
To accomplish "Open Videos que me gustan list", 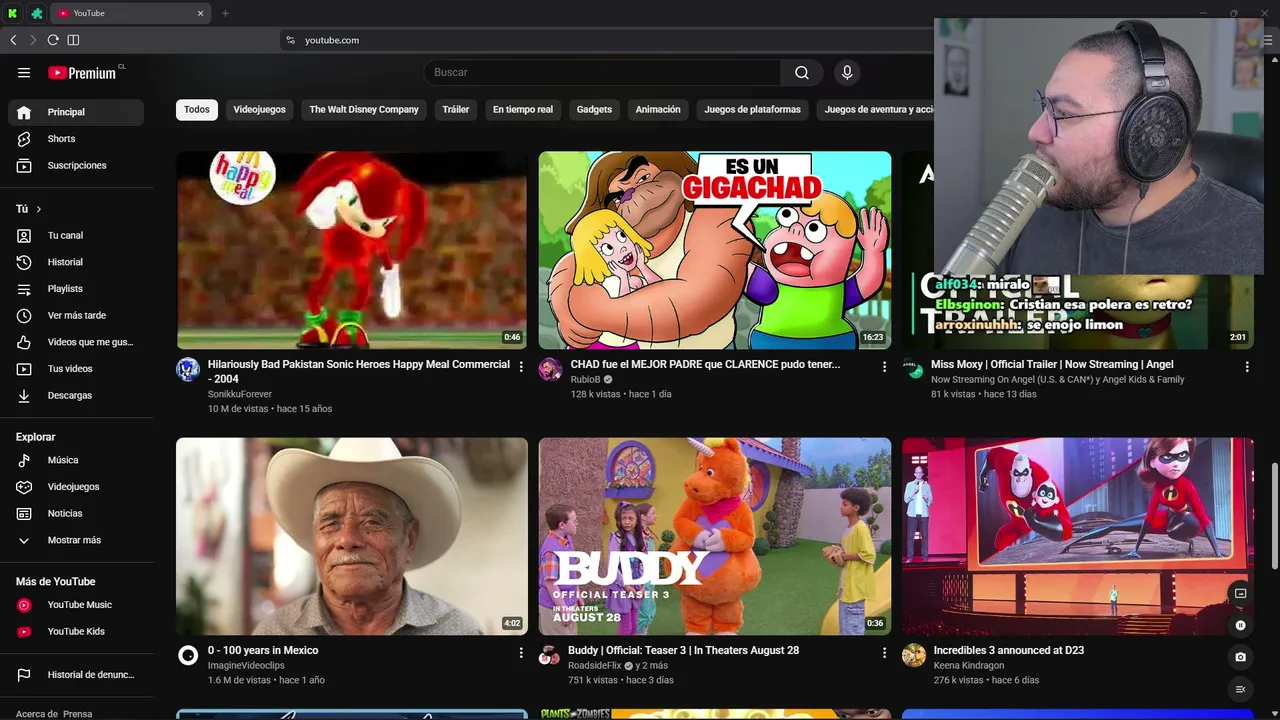I will tap(76, 342).
